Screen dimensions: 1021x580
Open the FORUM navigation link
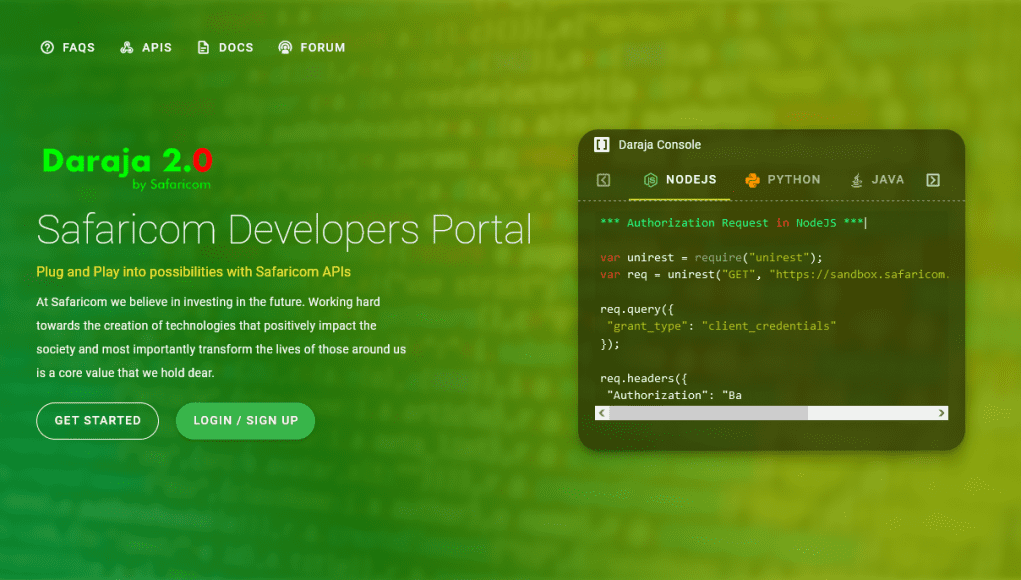(x=312, y=48)
